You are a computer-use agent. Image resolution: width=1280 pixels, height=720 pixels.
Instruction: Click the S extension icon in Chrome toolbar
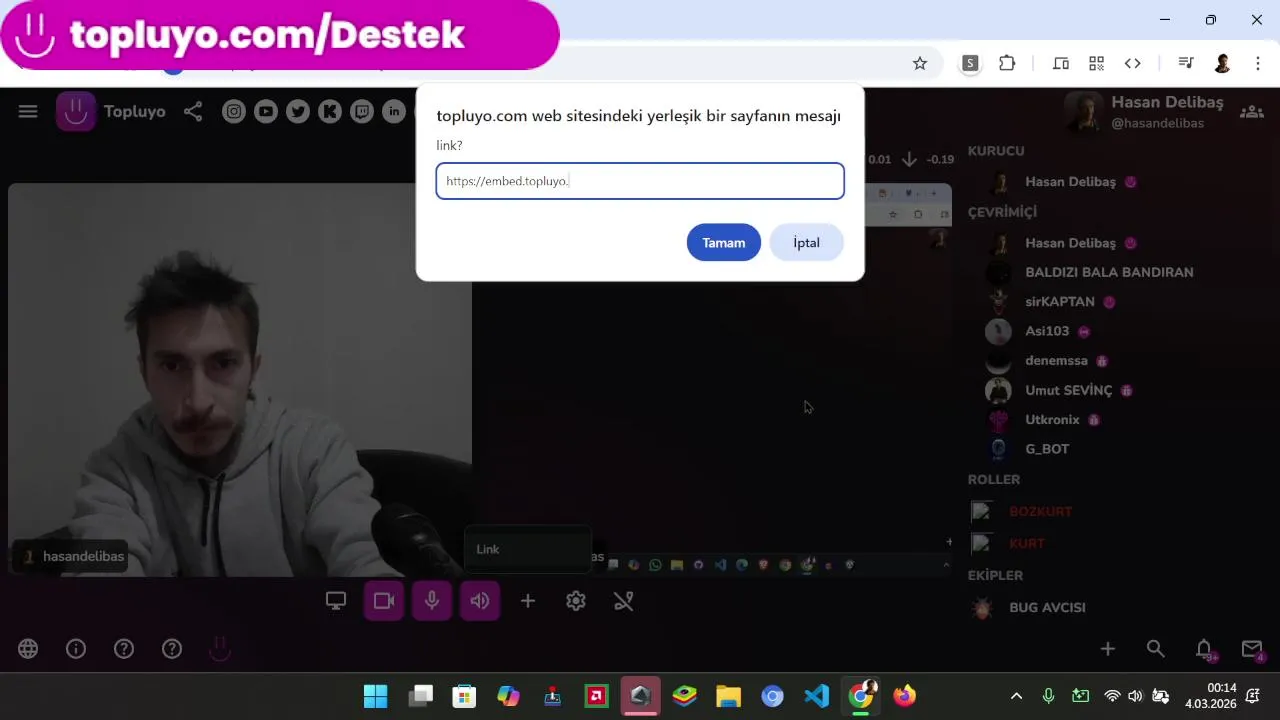click(x=970, y=63)
